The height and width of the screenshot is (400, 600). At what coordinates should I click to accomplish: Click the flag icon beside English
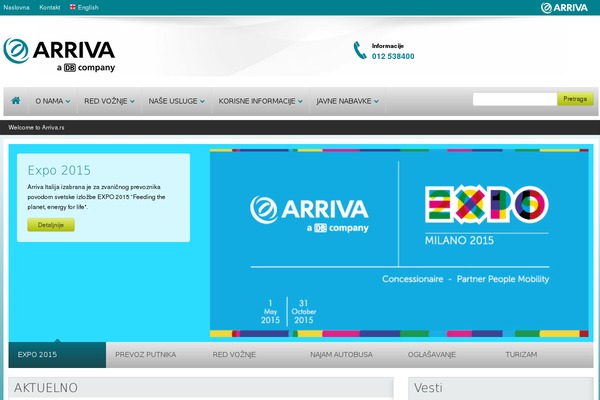73,7
